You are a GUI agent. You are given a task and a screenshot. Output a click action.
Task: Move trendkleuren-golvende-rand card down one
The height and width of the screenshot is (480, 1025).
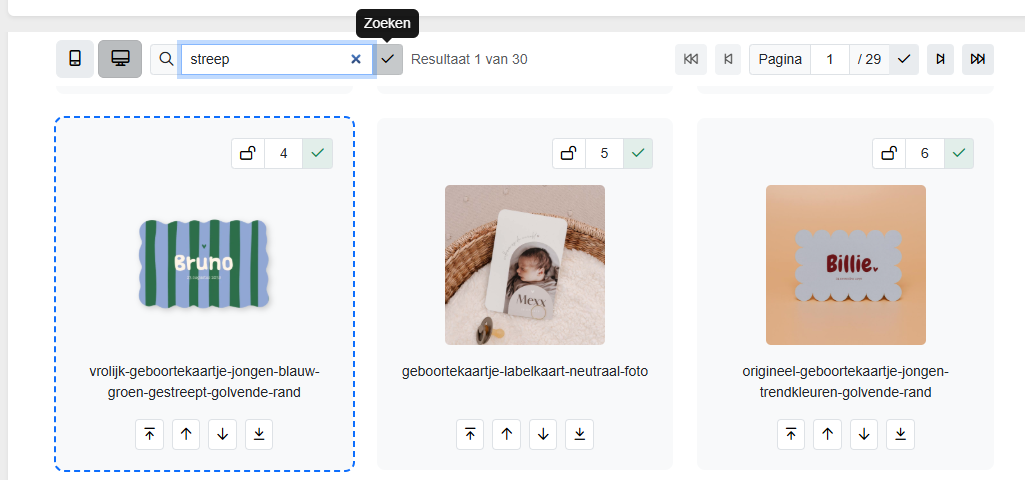[x=864, y=434]
